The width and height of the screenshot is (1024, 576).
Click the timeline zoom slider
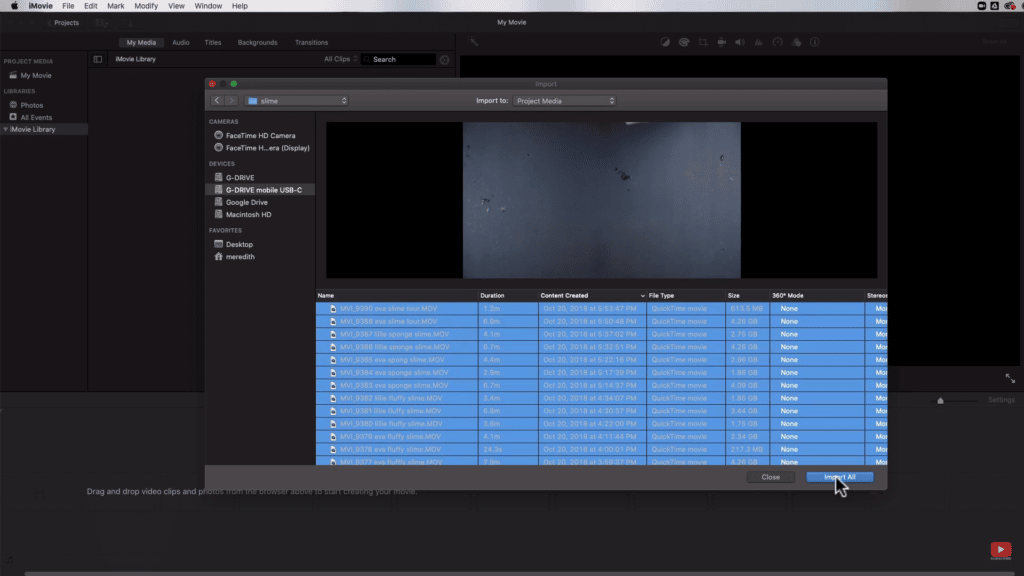click(x=940, y=400)
